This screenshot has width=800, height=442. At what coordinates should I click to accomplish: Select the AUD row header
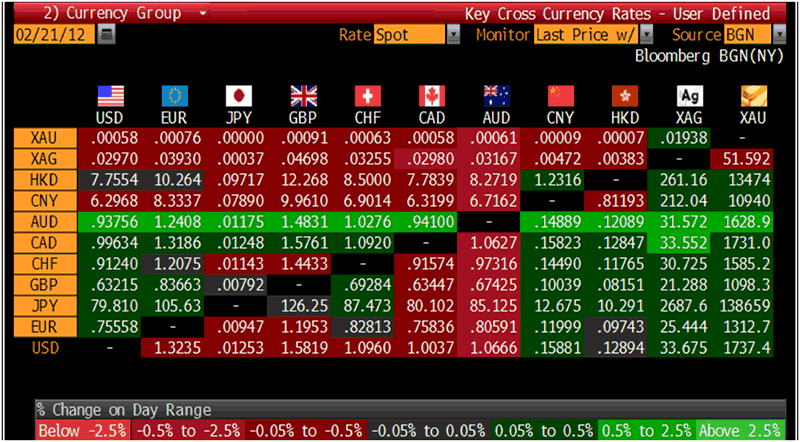(45, 222)
